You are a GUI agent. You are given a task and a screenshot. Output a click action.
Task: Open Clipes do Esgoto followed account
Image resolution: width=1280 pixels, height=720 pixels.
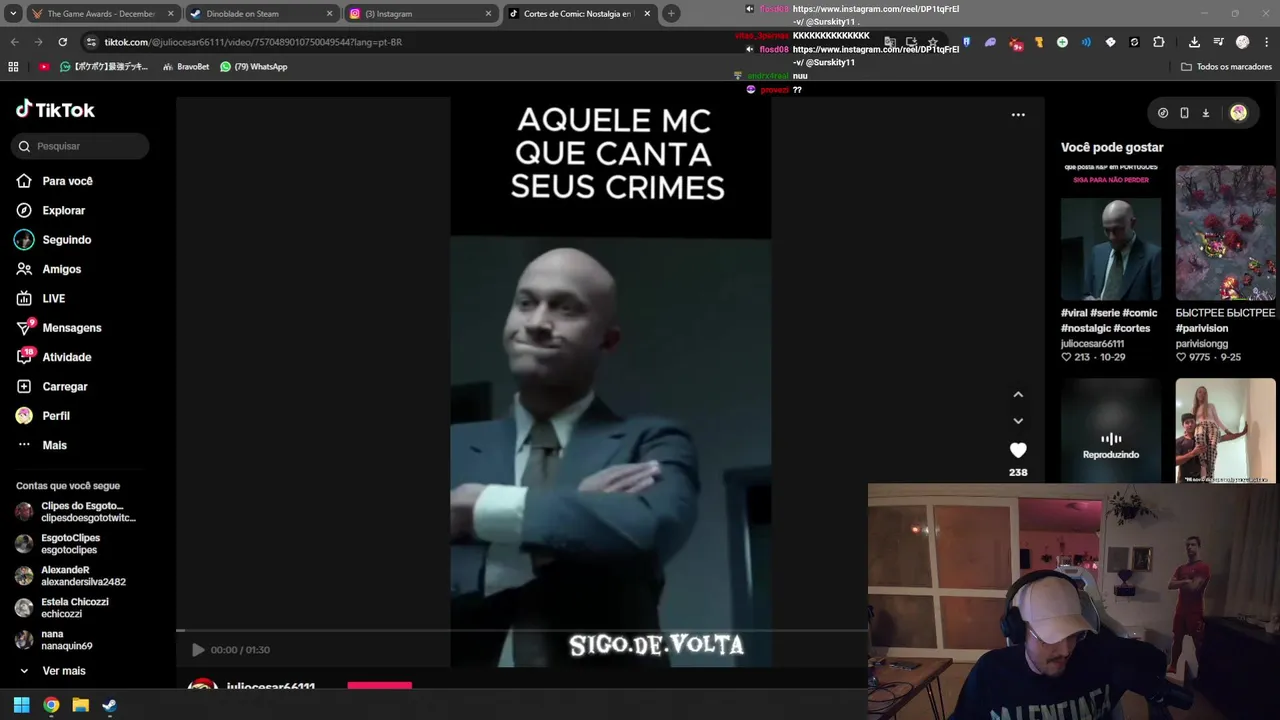tap(76, 512)
